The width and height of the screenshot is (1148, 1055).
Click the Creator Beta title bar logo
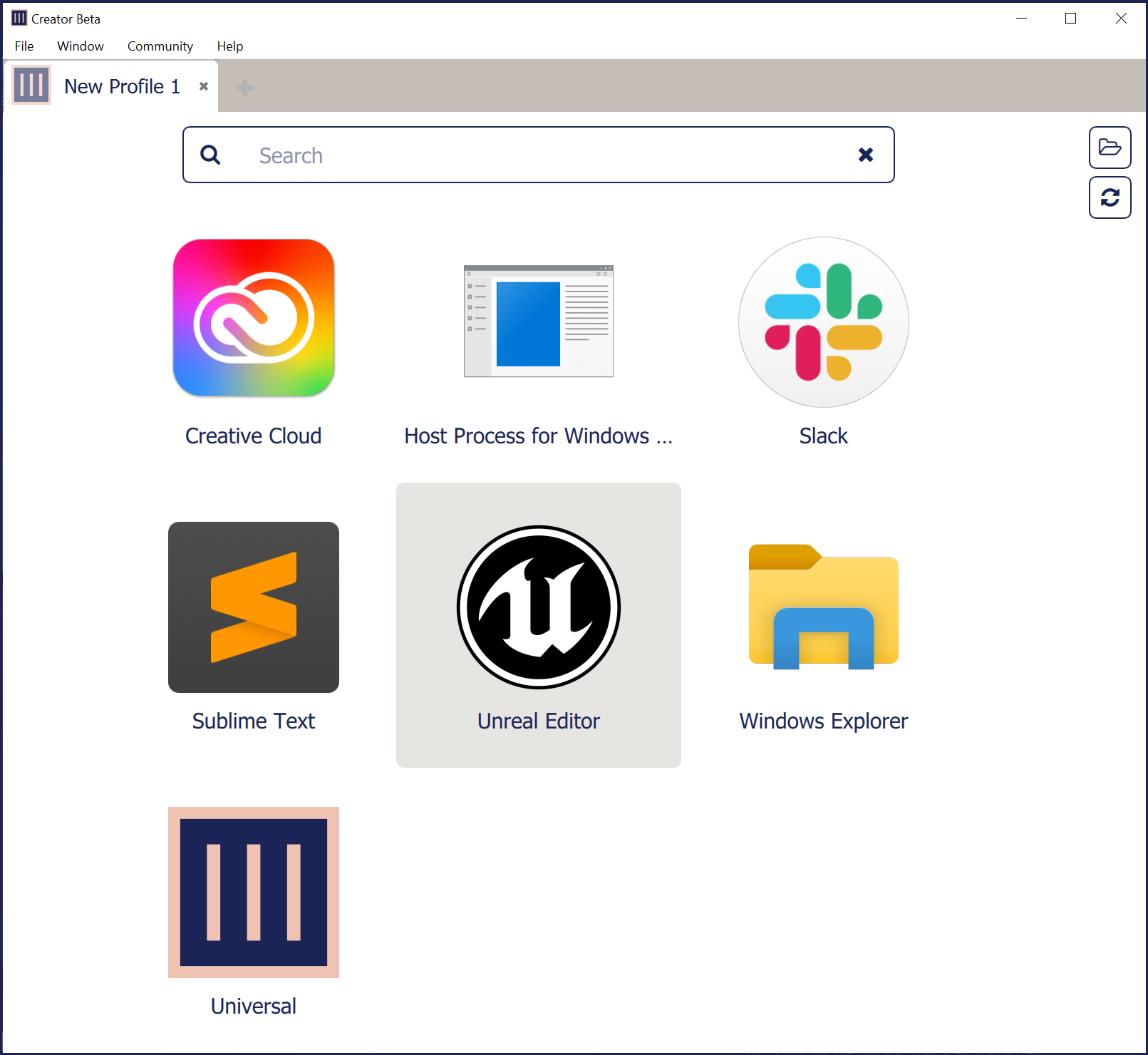(x=19, y=19)
